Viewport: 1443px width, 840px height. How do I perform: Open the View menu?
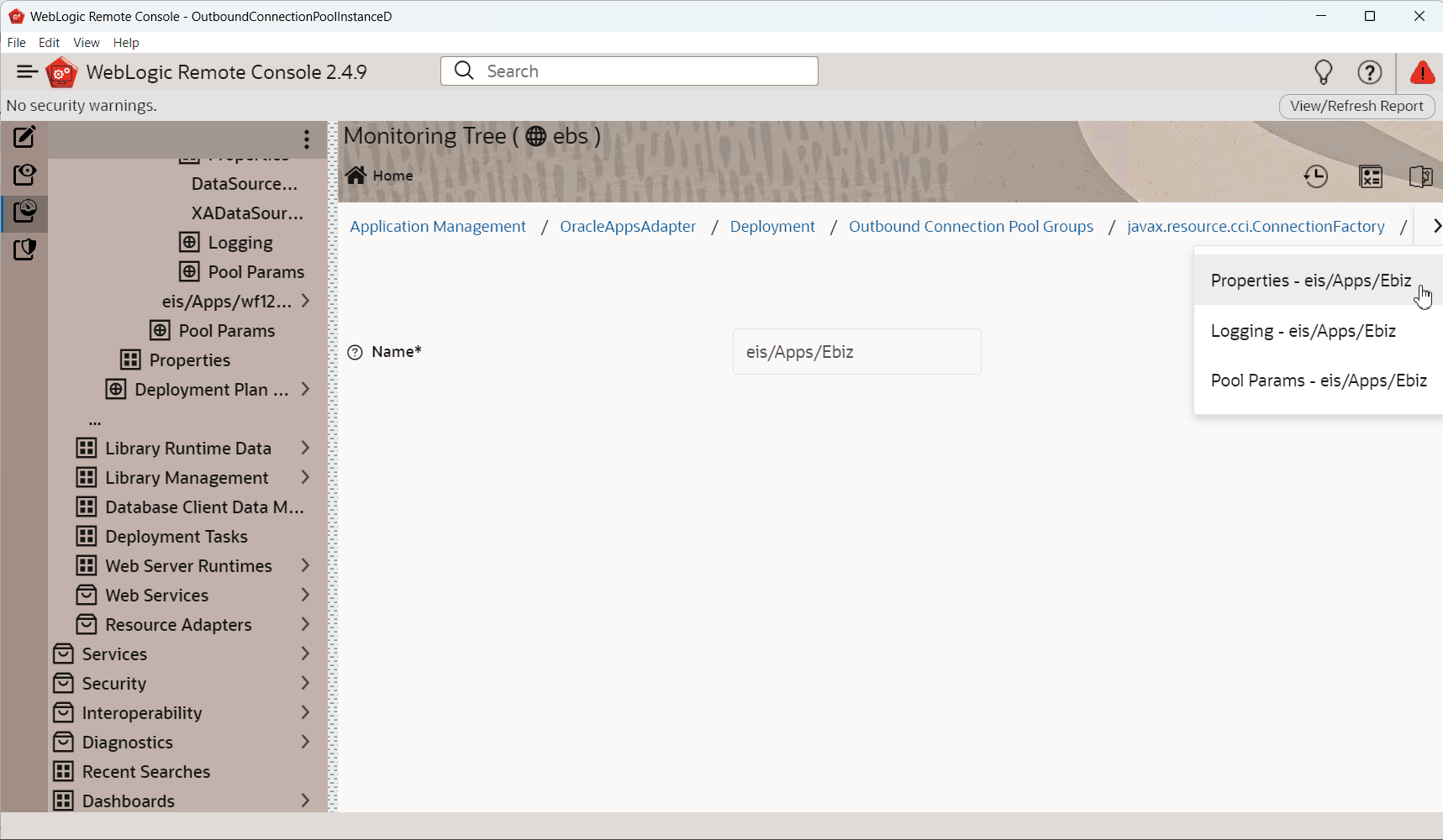87,43
